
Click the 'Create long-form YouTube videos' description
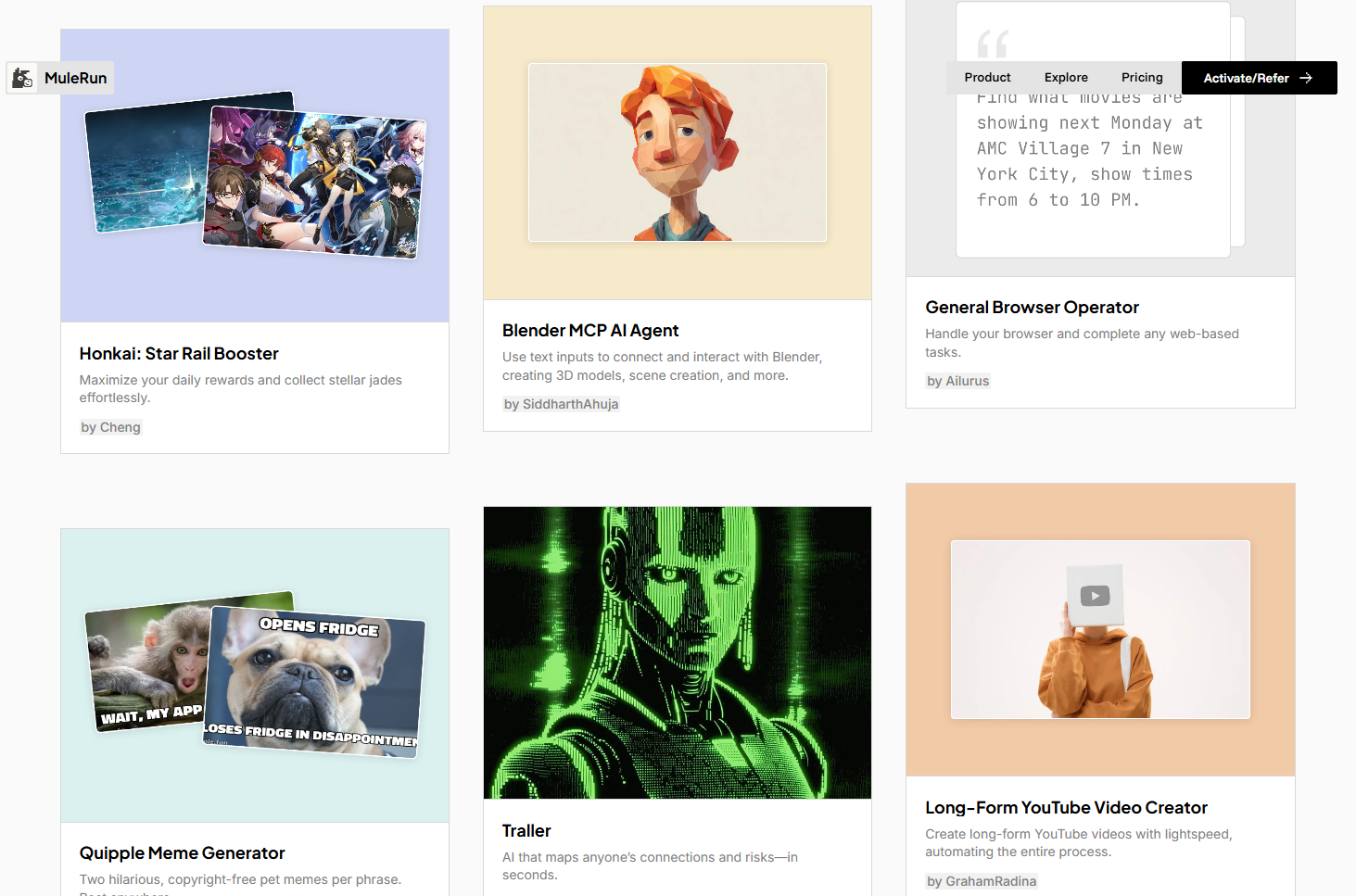1078,843
